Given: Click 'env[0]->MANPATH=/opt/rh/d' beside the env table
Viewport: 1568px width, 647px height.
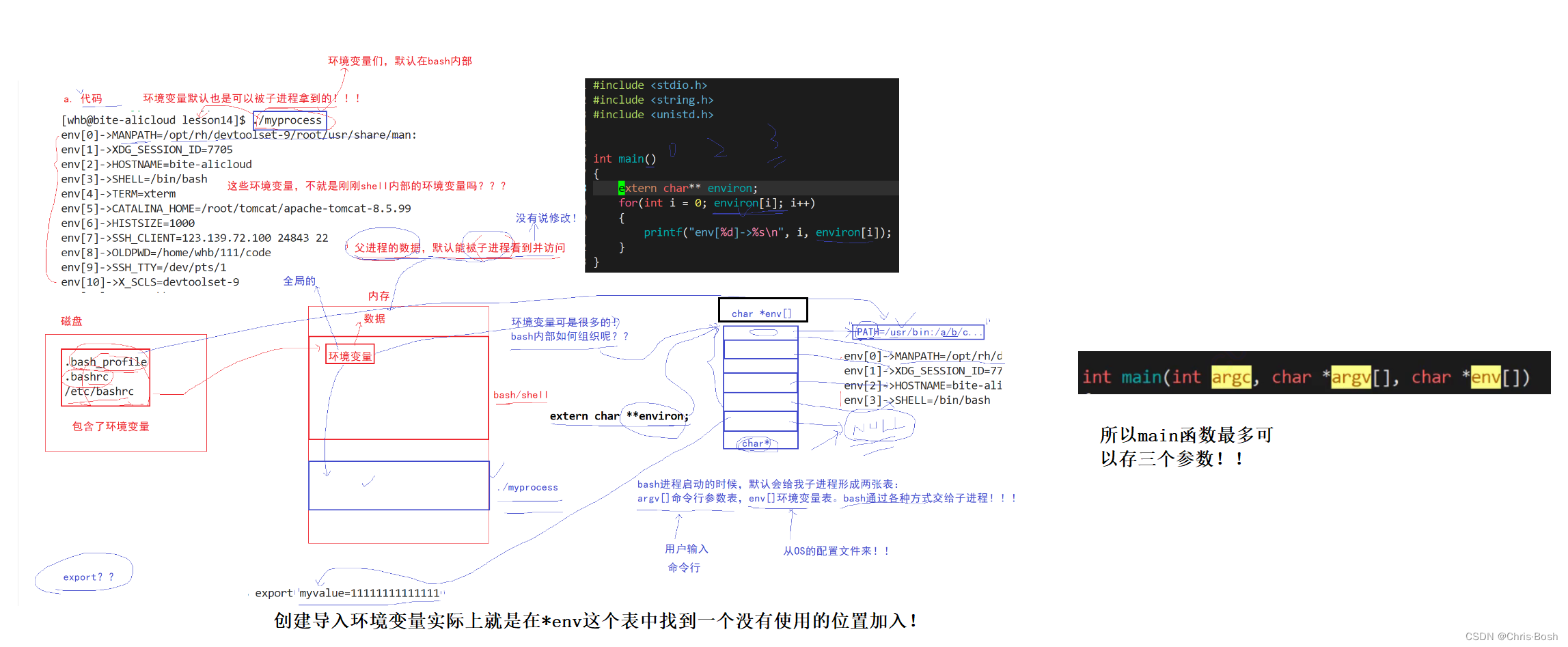Looking at the screenshot, I should [x=923, y=356].
